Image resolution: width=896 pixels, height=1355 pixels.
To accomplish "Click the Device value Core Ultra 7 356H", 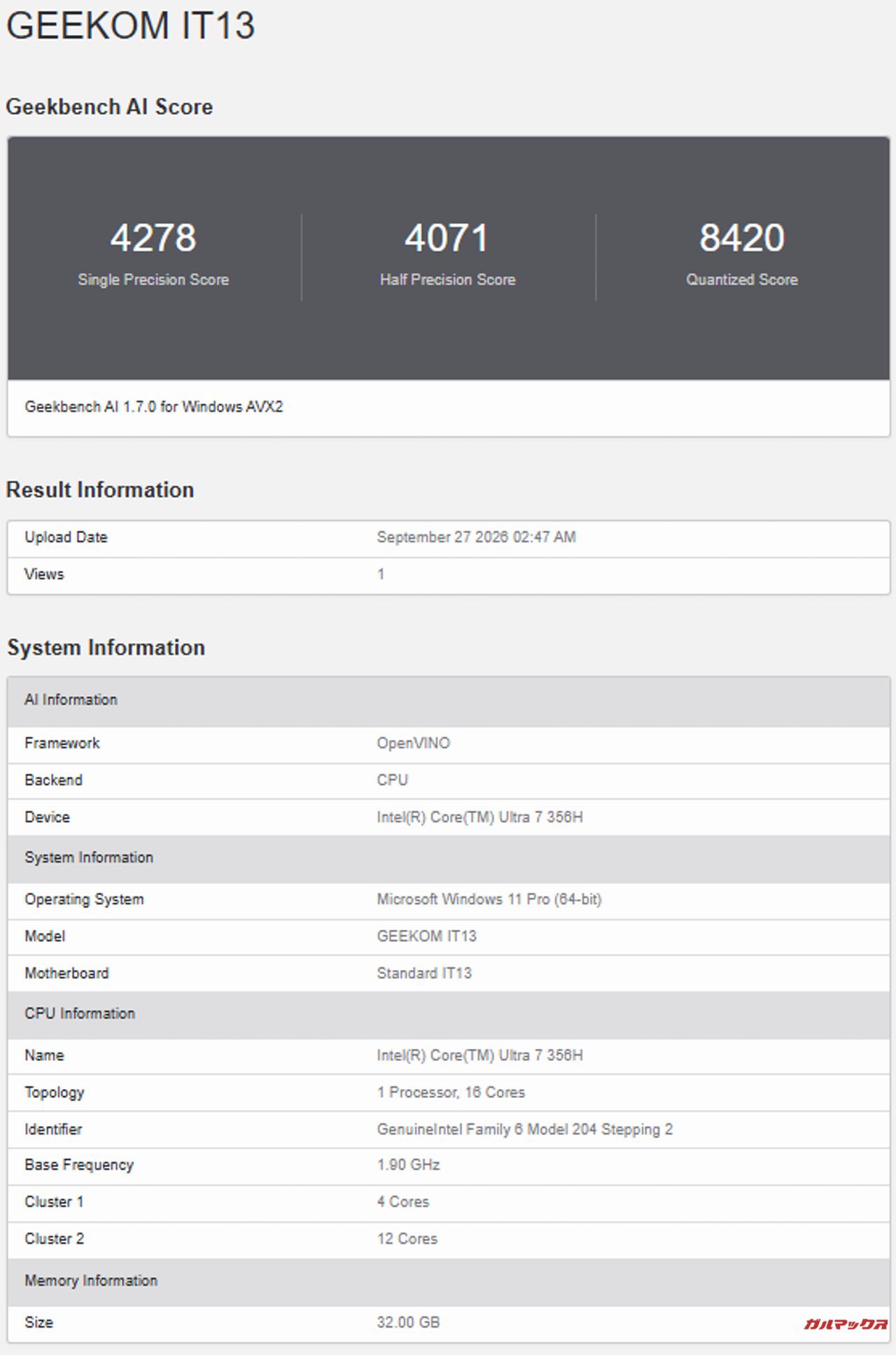I will click(x=479, y=817).
